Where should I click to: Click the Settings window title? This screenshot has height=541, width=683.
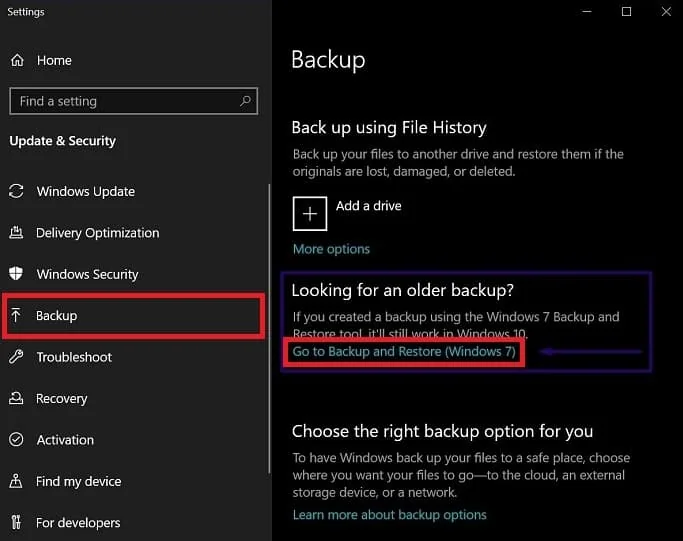[26, 12]
